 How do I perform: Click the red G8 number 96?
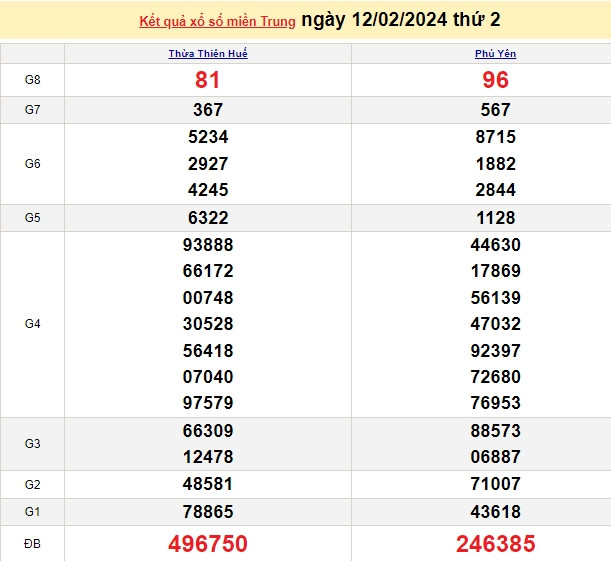pos(495,80)
